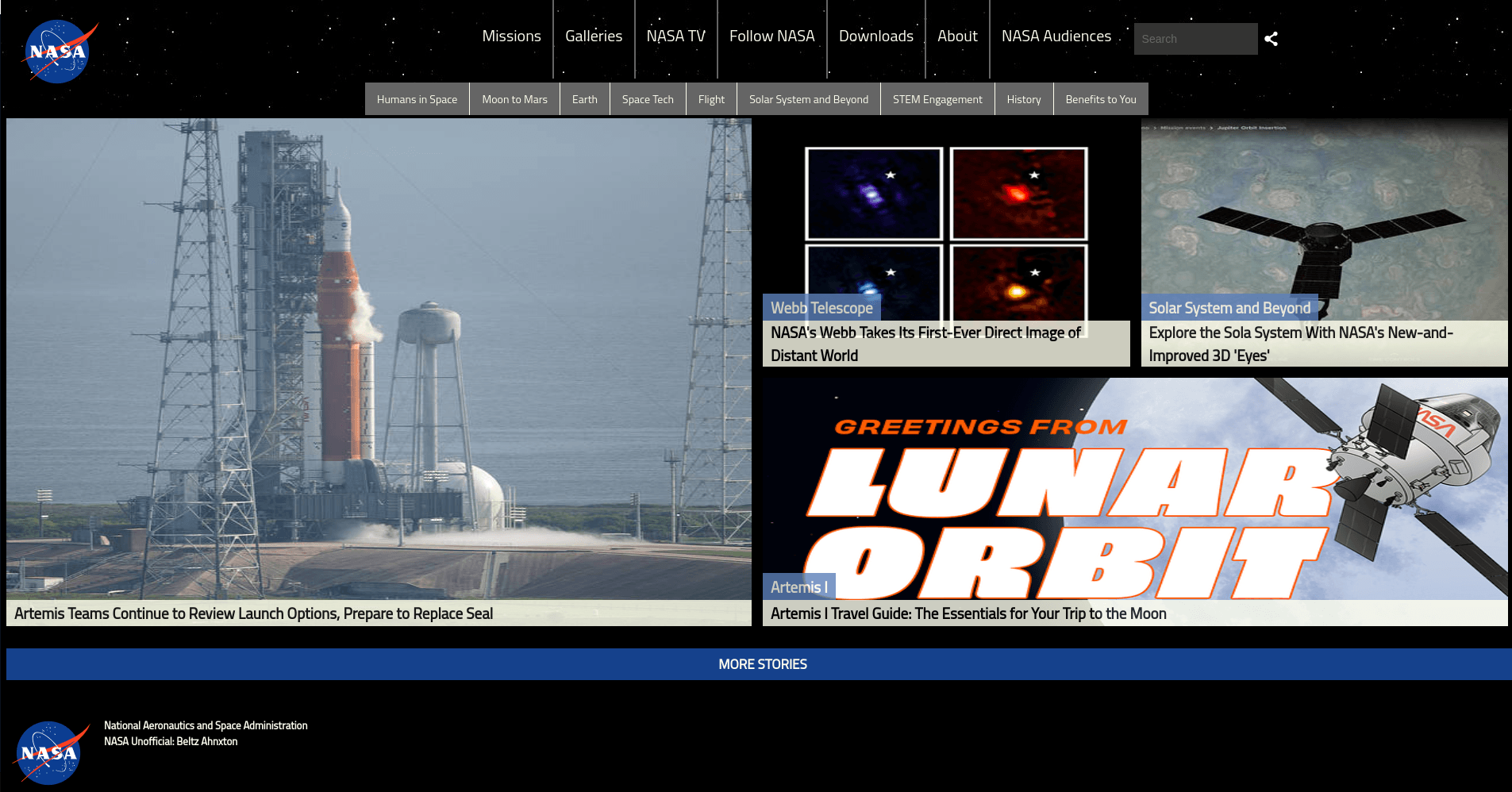This screenshot has width=1512, height=792.
Task: Open the Galleries menu
Action: (594, 37)
